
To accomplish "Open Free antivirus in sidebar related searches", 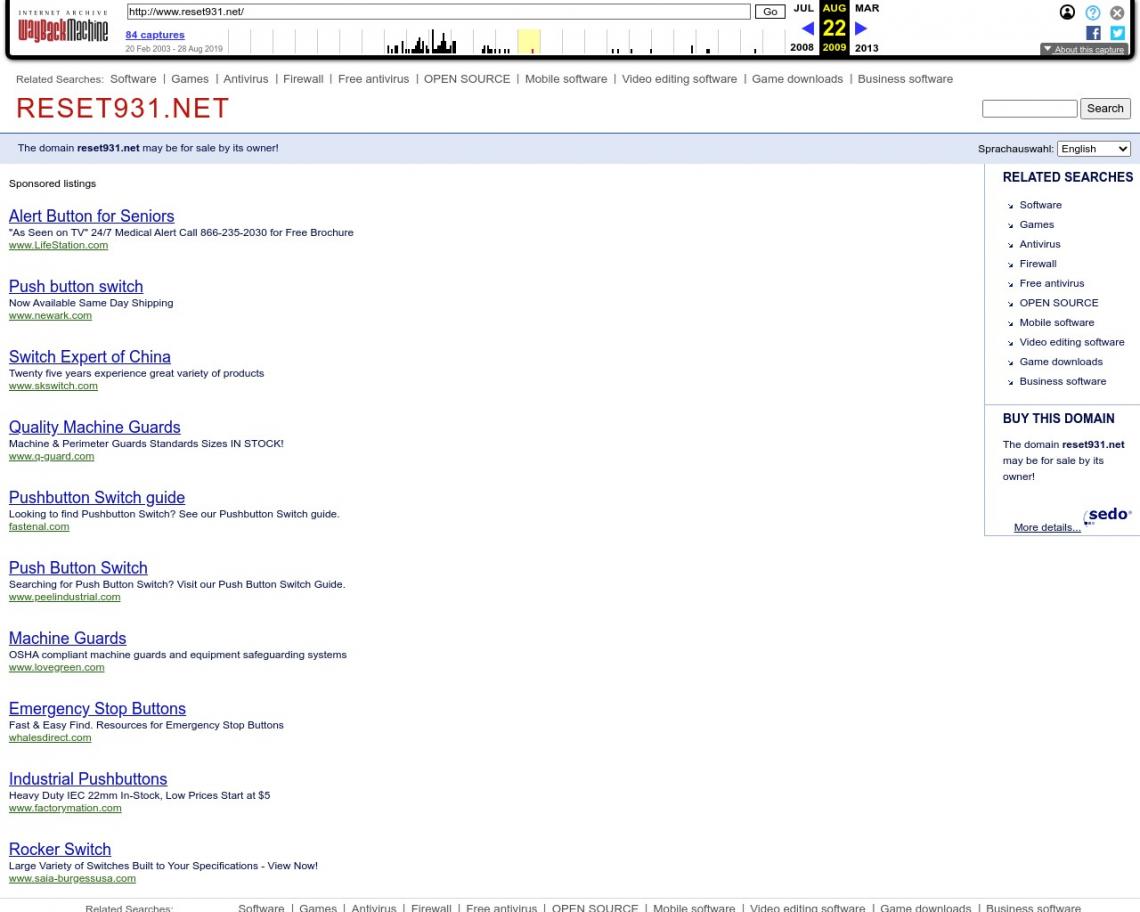I will pos(1052,284).
